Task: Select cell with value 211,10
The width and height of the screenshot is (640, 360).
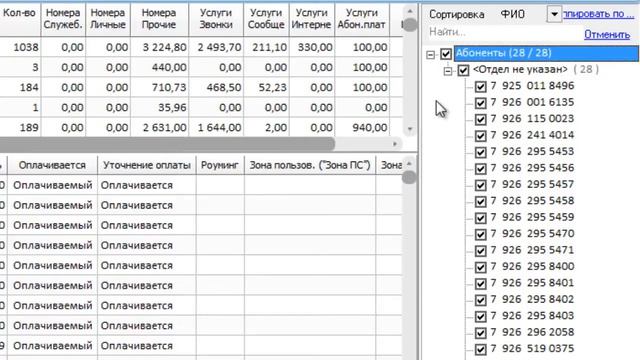Action: point(266,48)
